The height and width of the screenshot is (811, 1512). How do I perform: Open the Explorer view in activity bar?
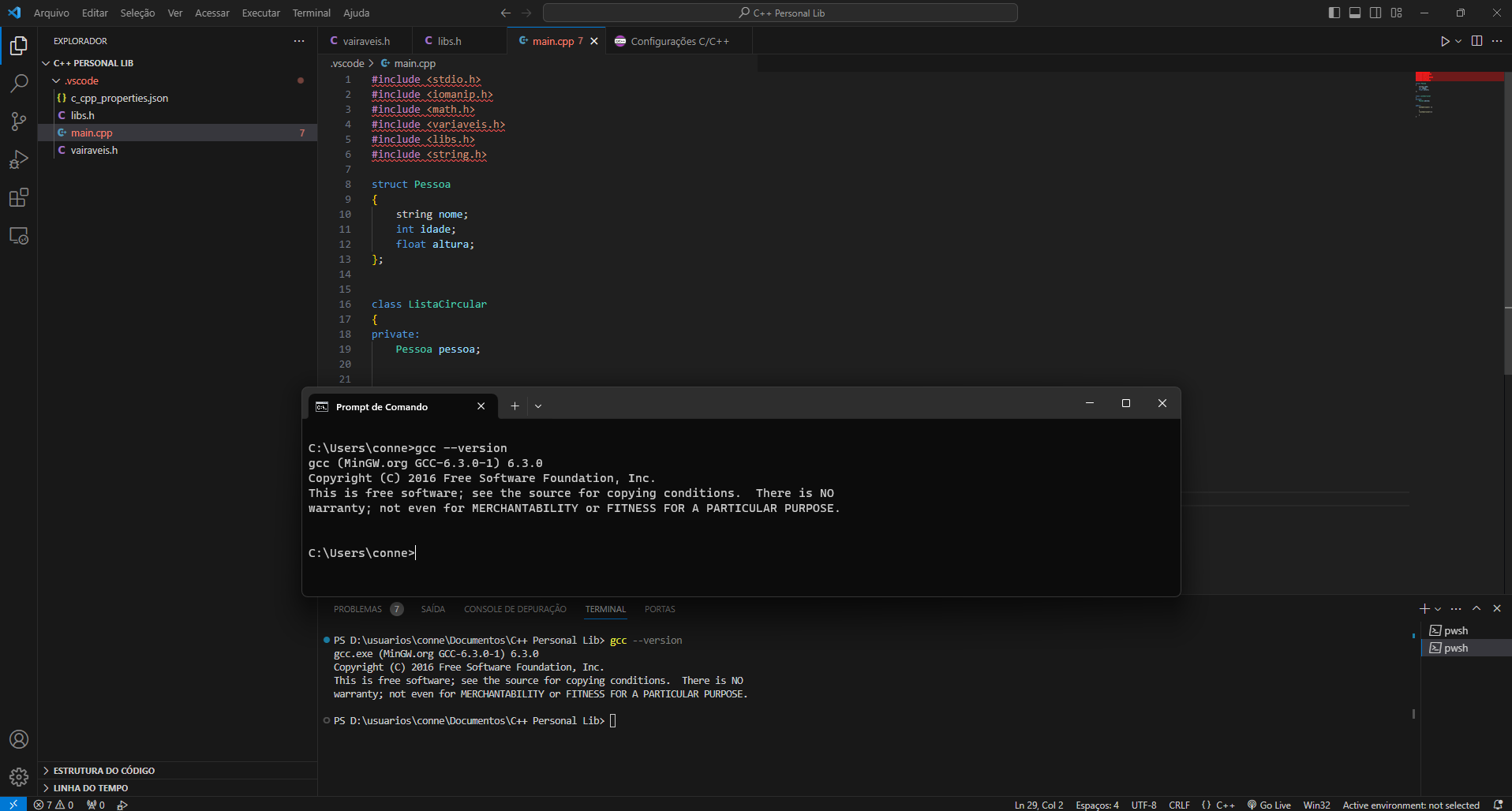(19, 46)
